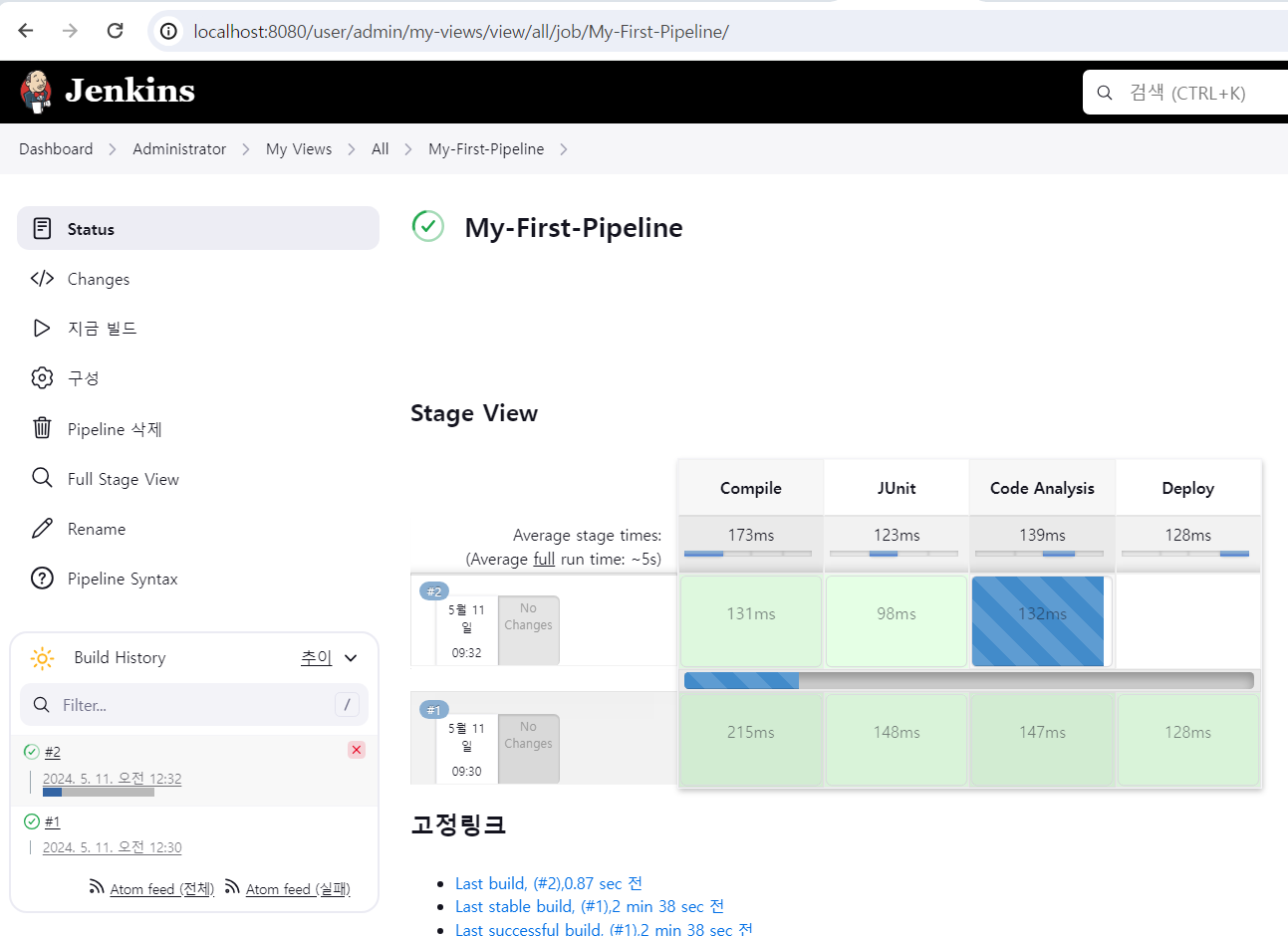Screen dimensions: 1288x936
Task: Click the Changes code icon
Action: point(42,278)
